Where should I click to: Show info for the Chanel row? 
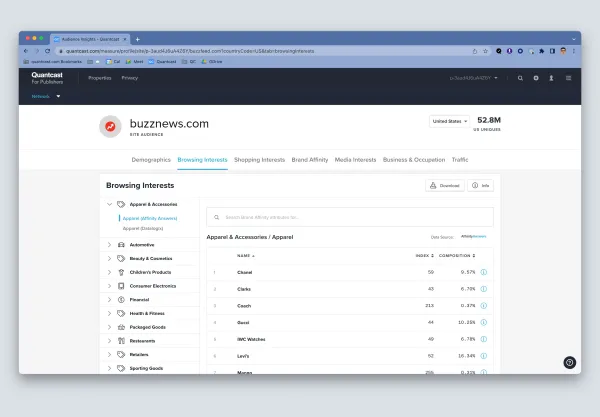[x=484, y=272]
